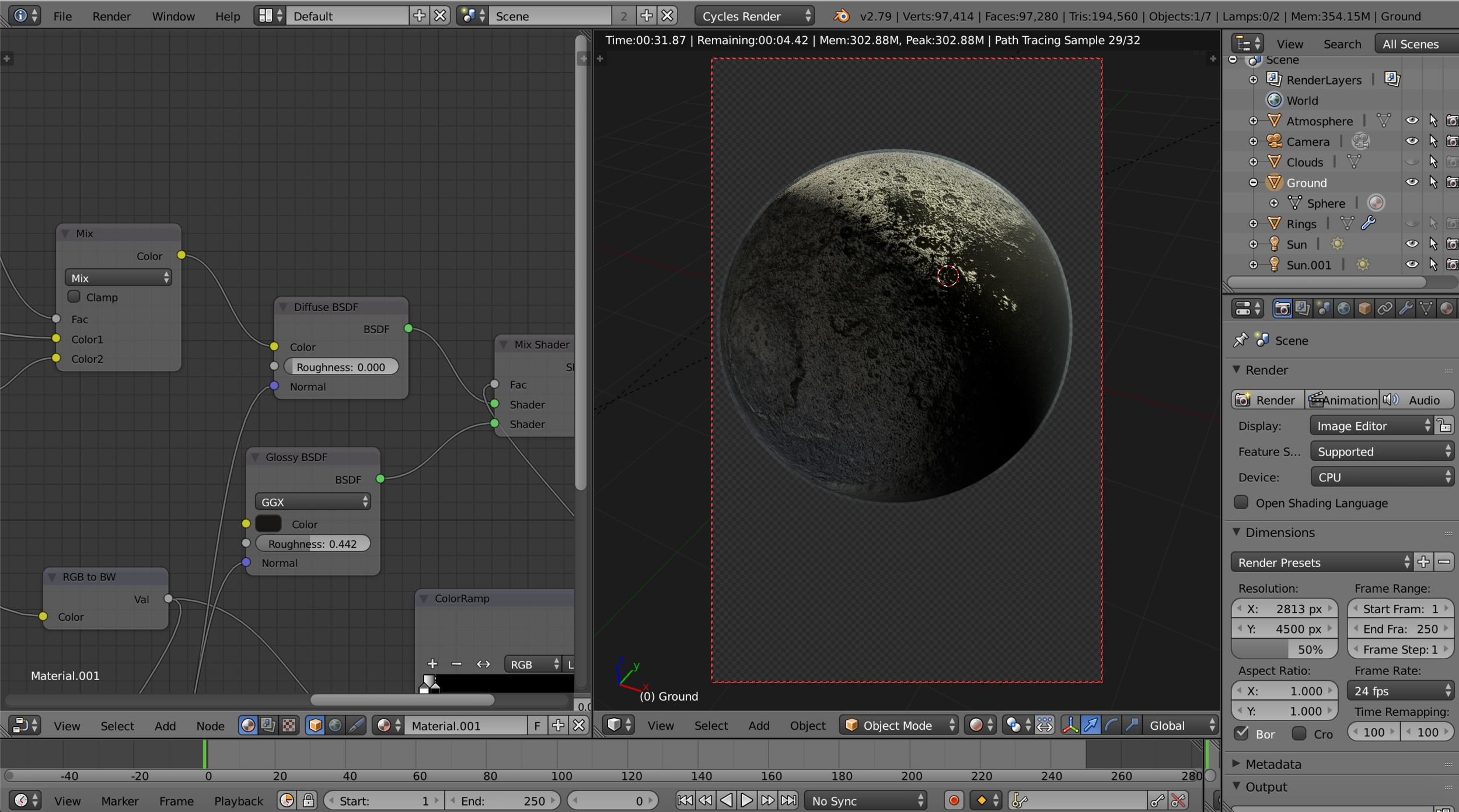Jump to last frame playback icon
Screen dimensions: 1459x812
click(788, 800)
